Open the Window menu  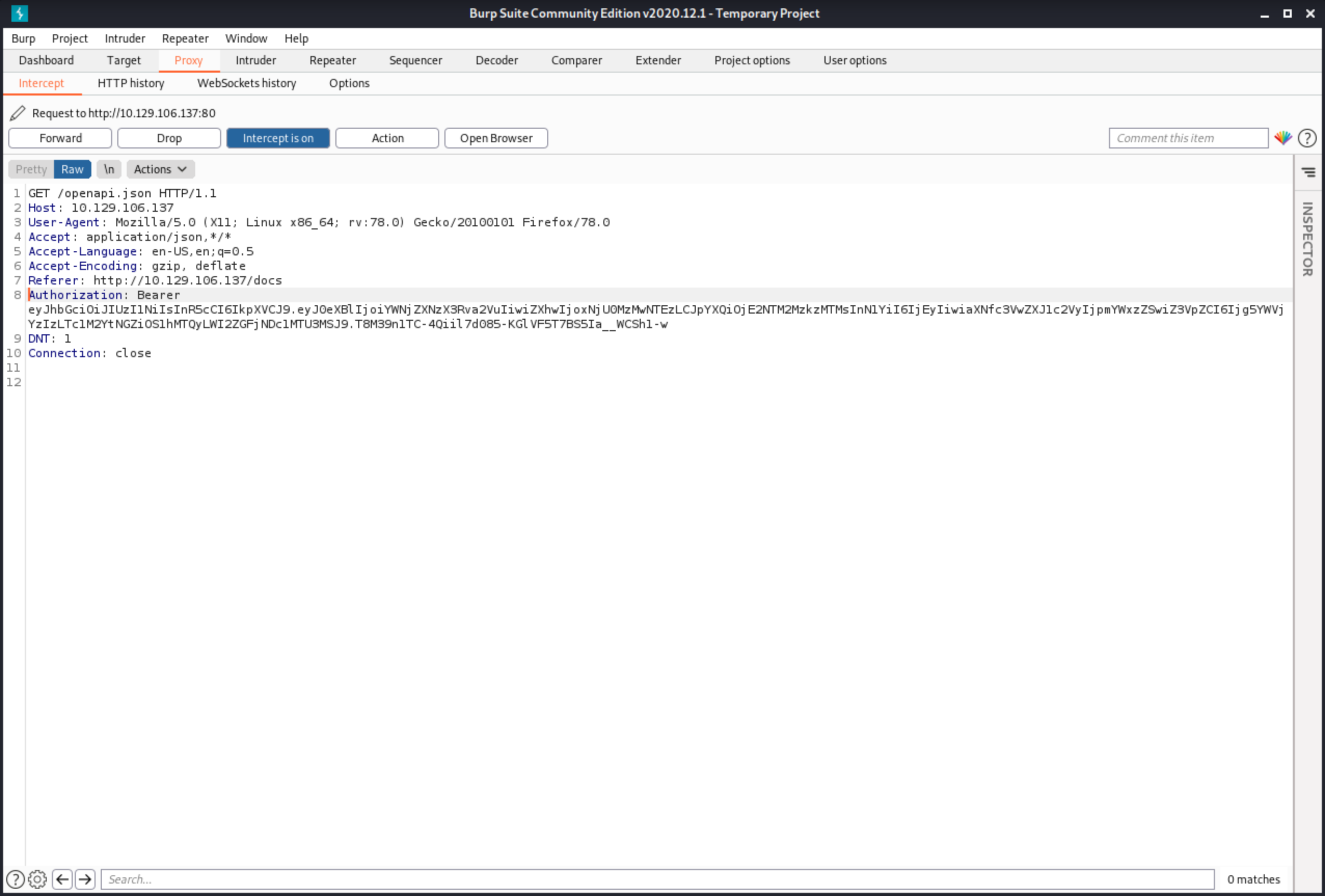pos(246,38)
